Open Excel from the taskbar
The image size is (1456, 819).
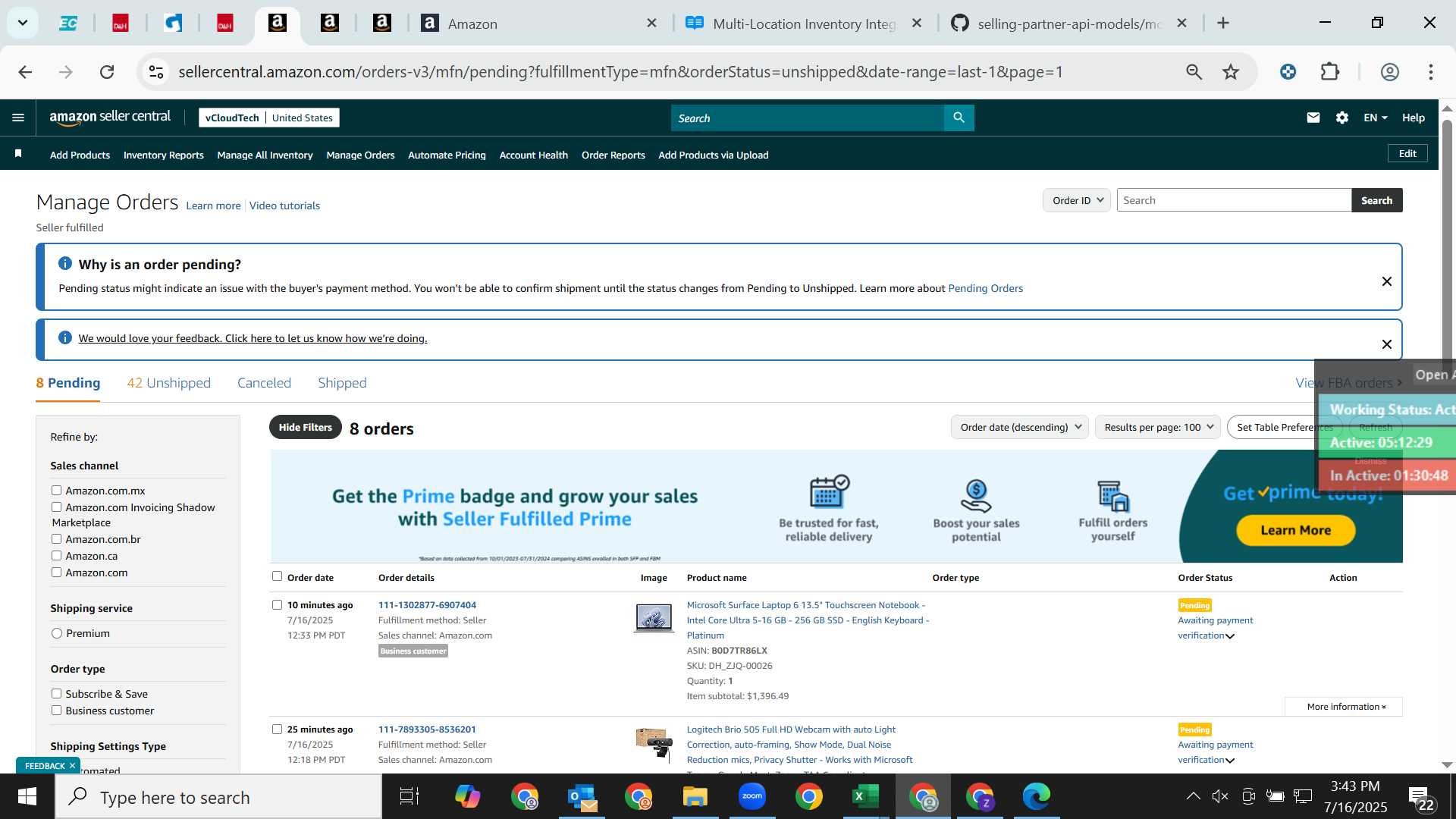click(865, 797)
